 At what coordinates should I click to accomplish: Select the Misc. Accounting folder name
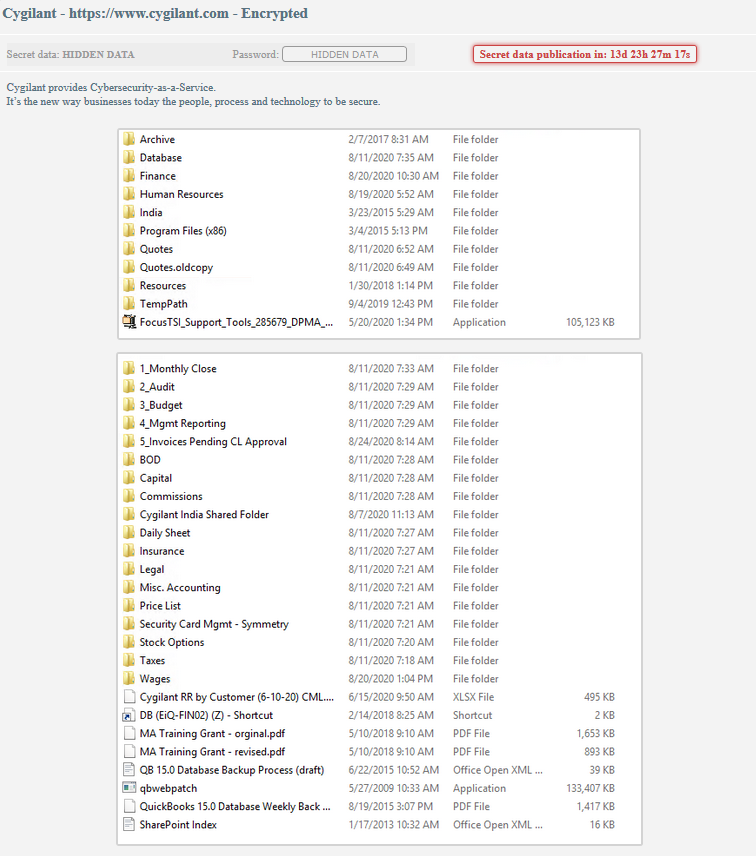pos(180,587)
